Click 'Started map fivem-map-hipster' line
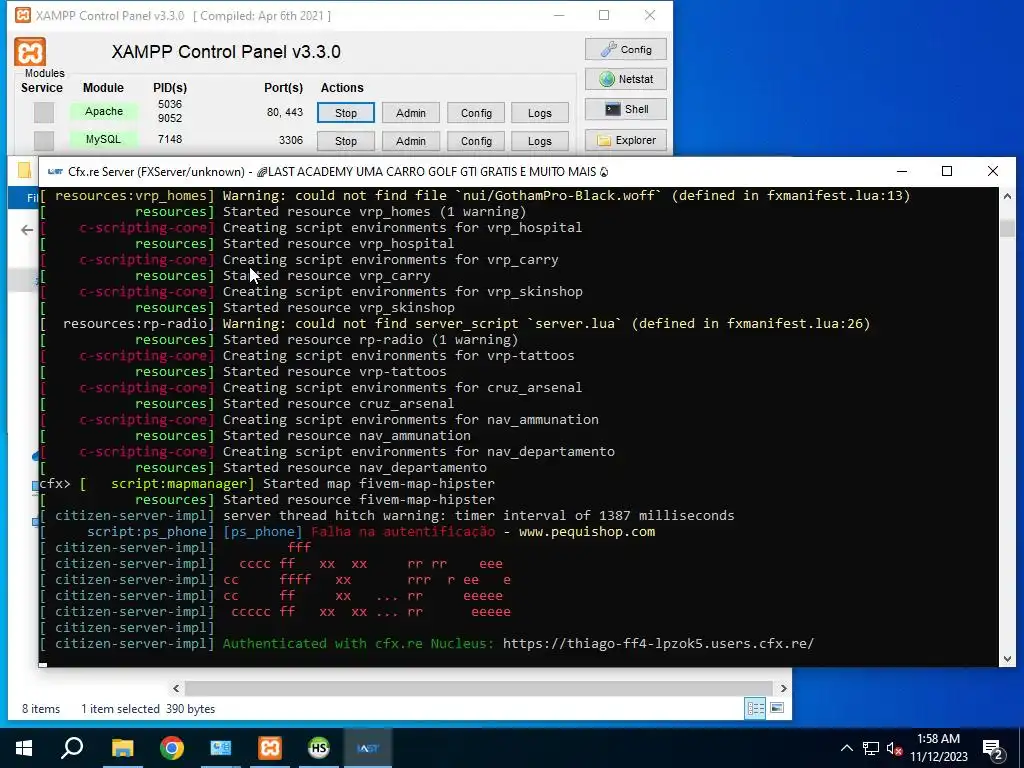The image size is (1024, 768). [x=379, y=484]
